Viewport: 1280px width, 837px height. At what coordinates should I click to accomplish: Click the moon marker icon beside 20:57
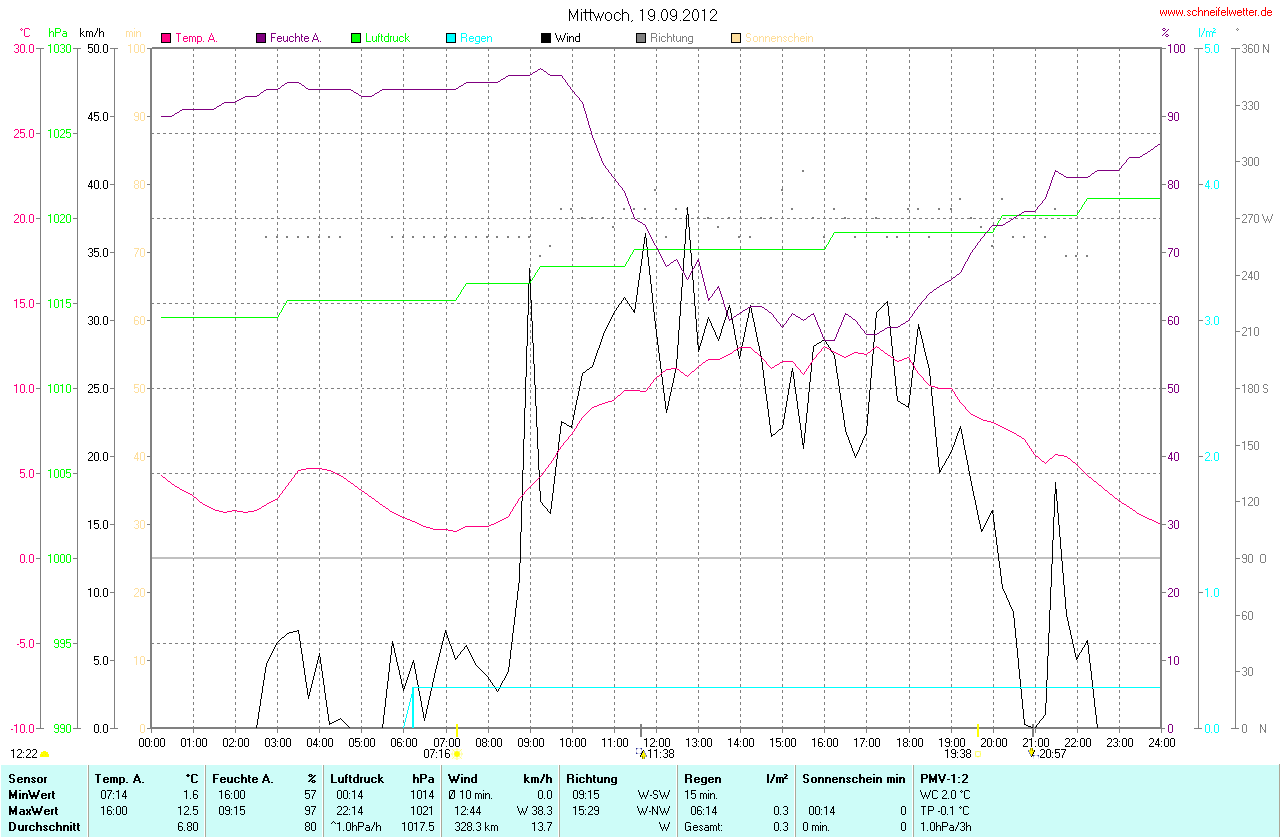[x=1032, y=753]
